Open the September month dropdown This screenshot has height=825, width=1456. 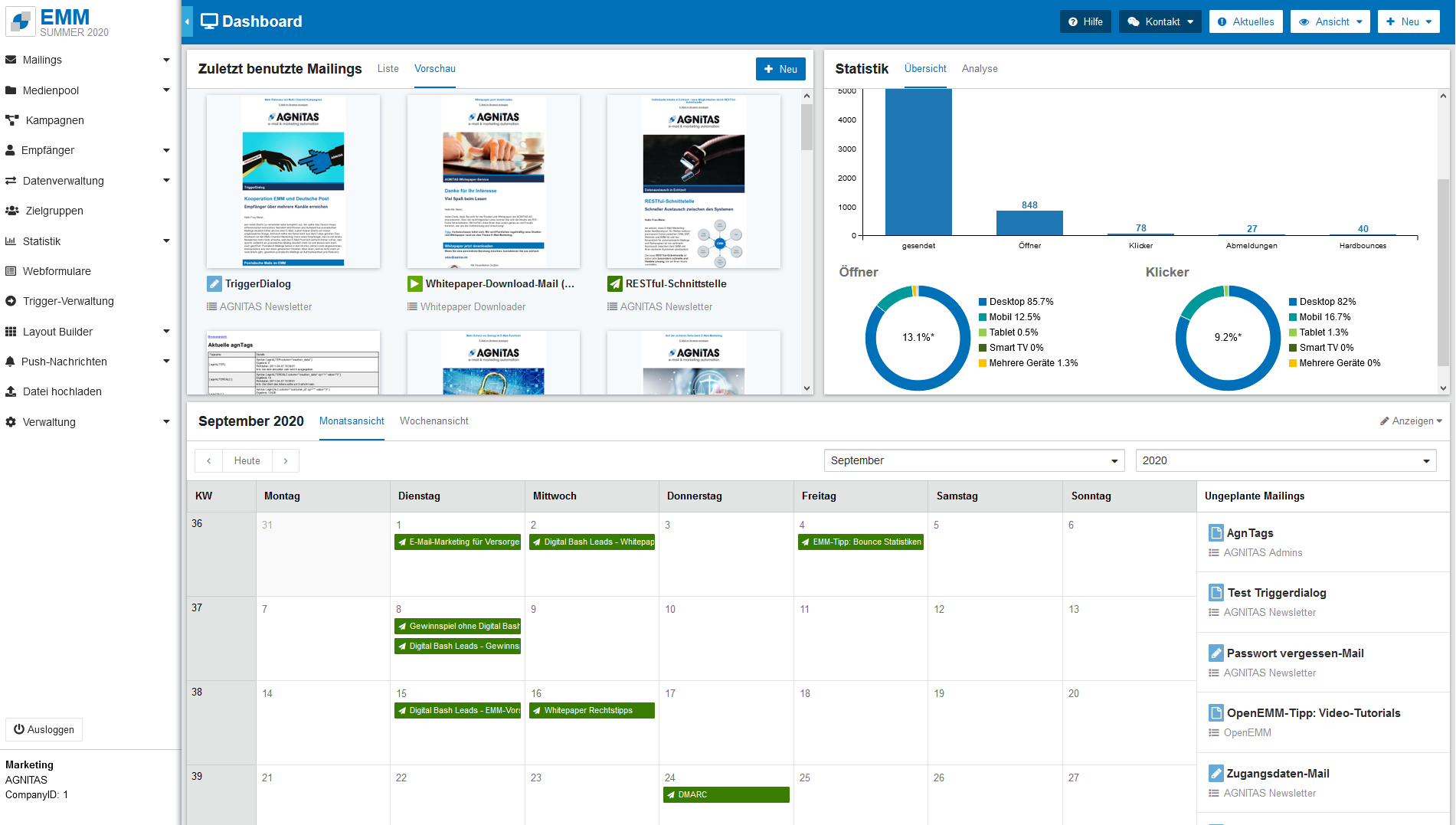(x=973, y=460)
